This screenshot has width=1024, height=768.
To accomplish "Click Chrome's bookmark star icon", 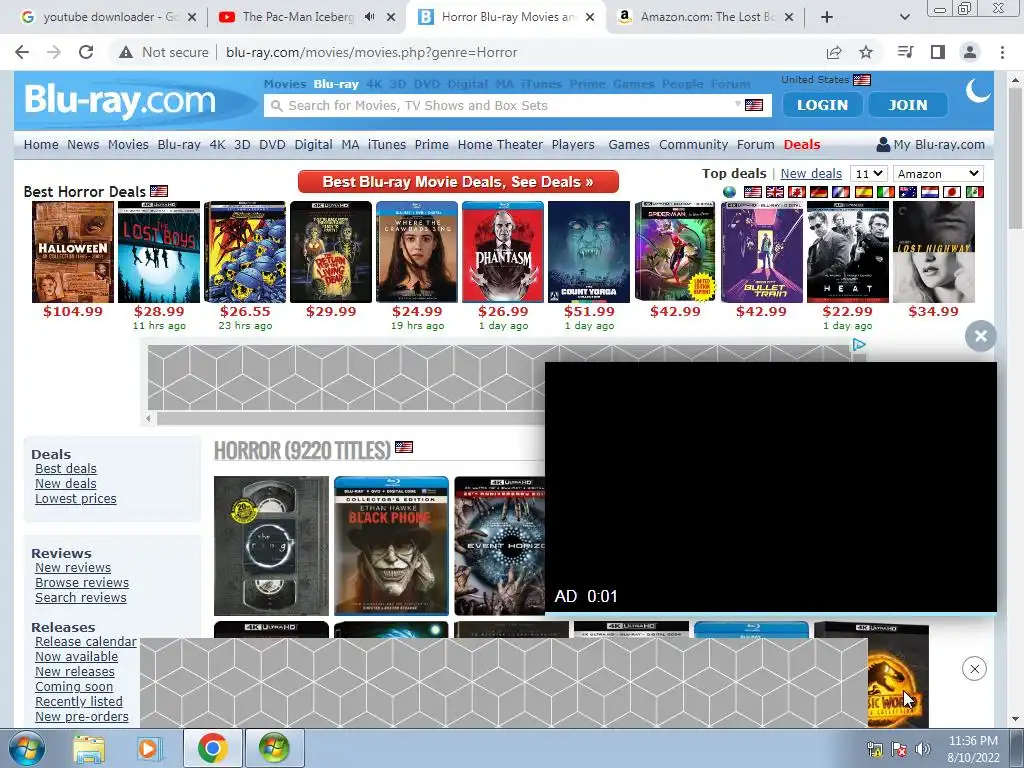I will coord(865,52).
